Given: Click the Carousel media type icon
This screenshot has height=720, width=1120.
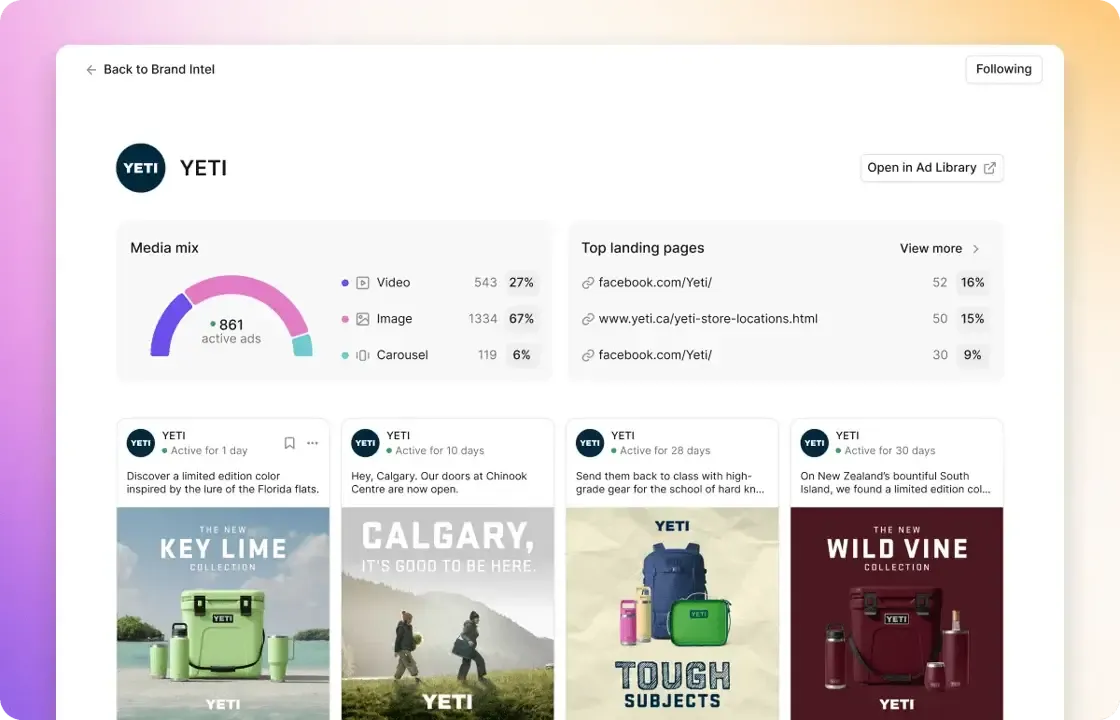Looking at the screenshot, I should (x=363, y=355).
